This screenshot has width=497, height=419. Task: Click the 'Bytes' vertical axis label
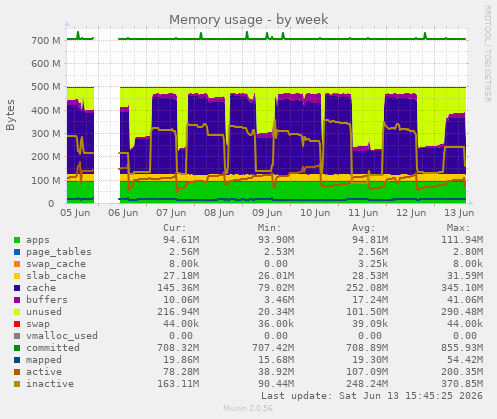pos(10,115)
